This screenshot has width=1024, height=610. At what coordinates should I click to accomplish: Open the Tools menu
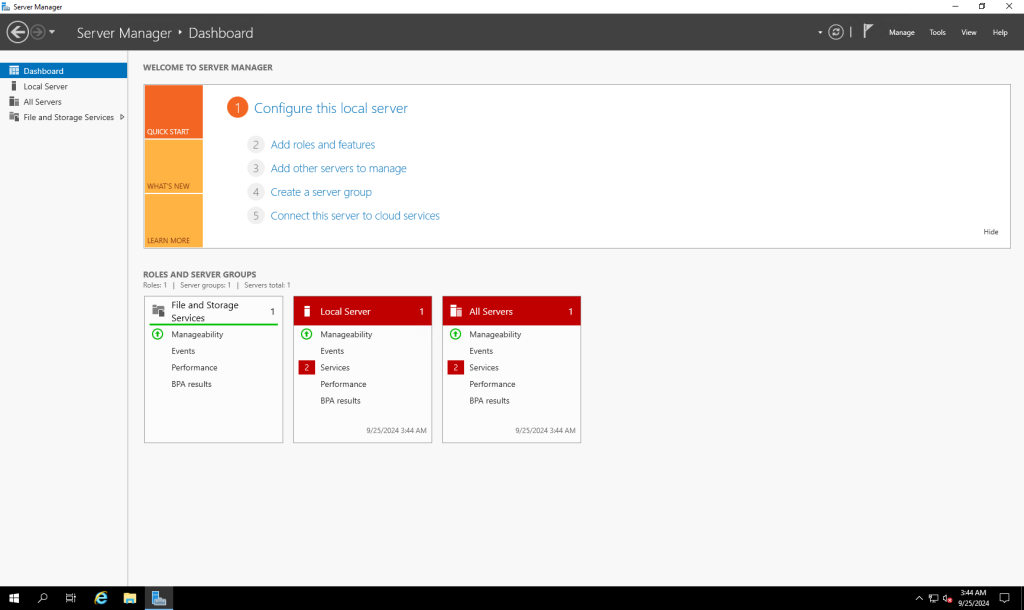(x=937, y=32)
